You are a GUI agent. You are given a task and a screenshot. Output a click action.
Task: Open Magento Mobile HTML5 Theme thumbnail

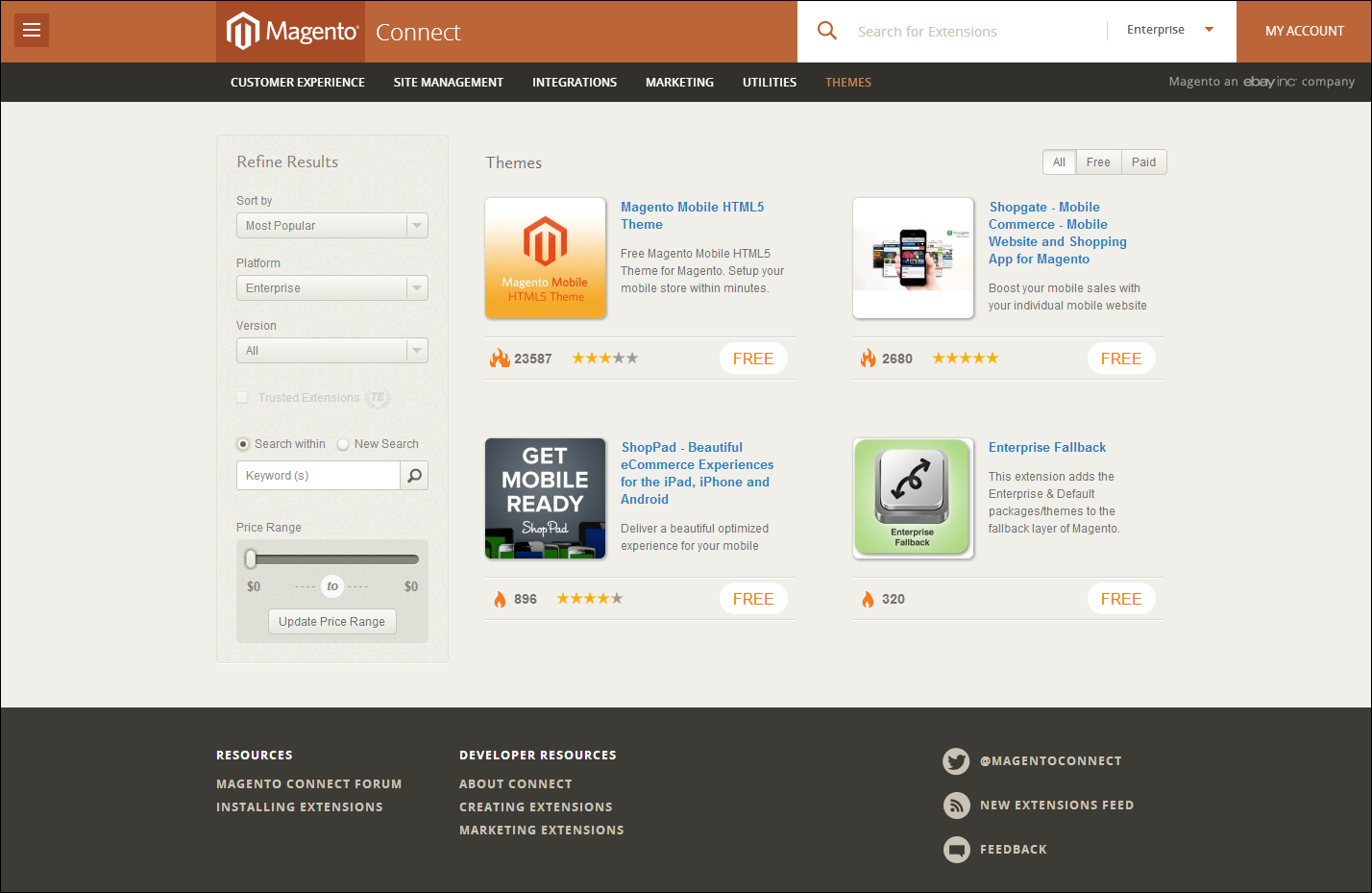[x=546, y=259]
